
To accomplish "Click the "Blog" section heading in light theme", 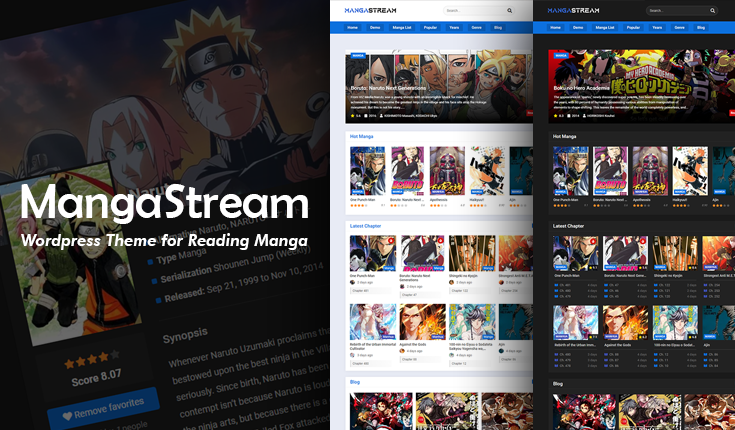I will (355, 382).
